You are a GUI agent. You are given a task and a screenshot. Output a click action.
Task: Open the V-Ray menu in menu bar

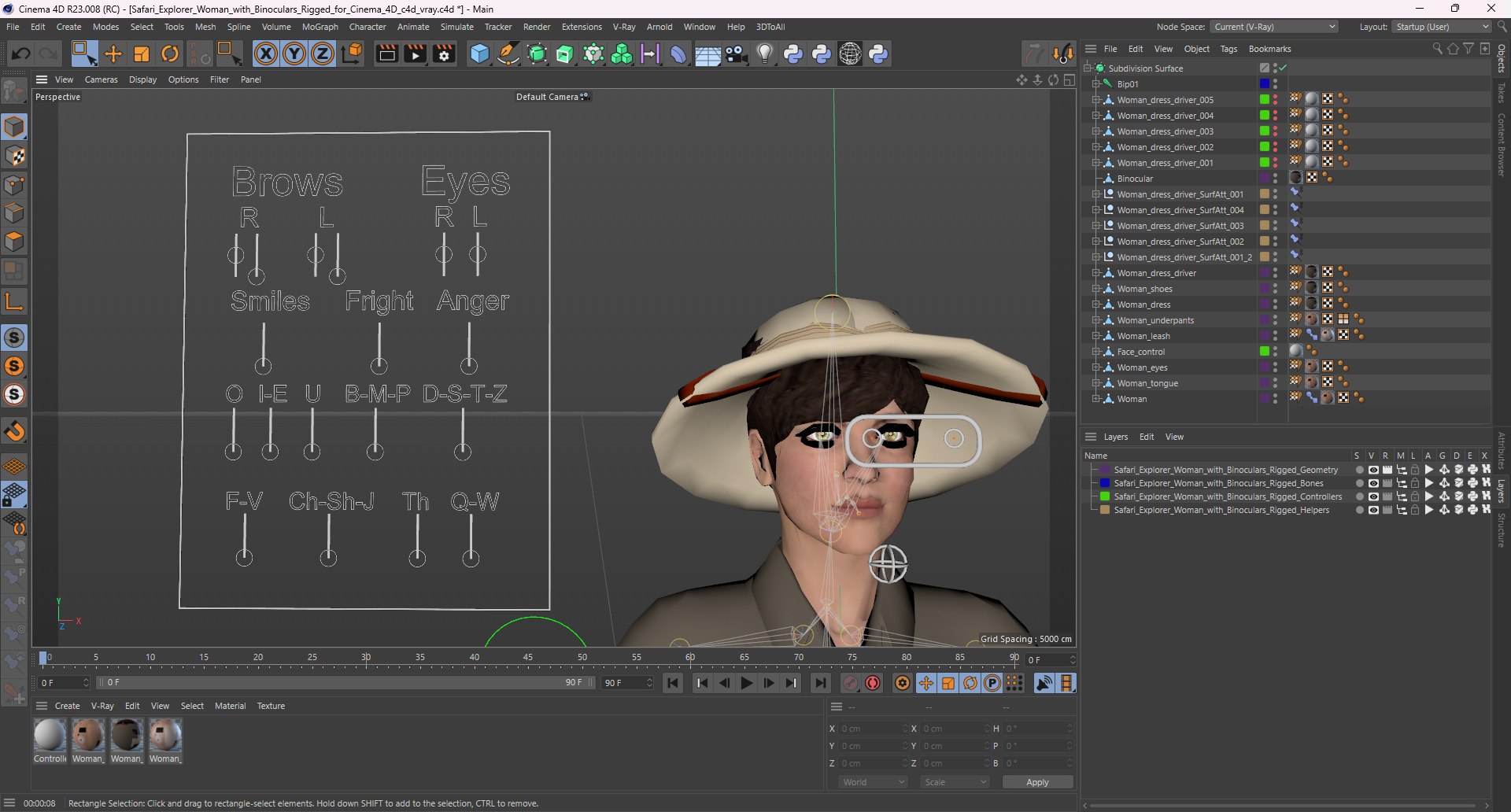624,27
